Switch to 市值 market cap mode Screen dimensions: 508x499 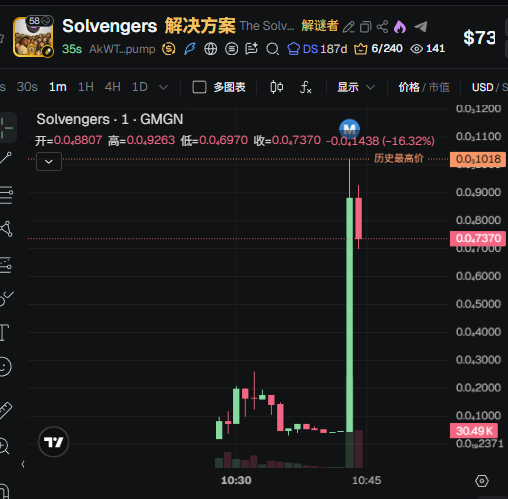pyautogui.click(x=439, y=87)
